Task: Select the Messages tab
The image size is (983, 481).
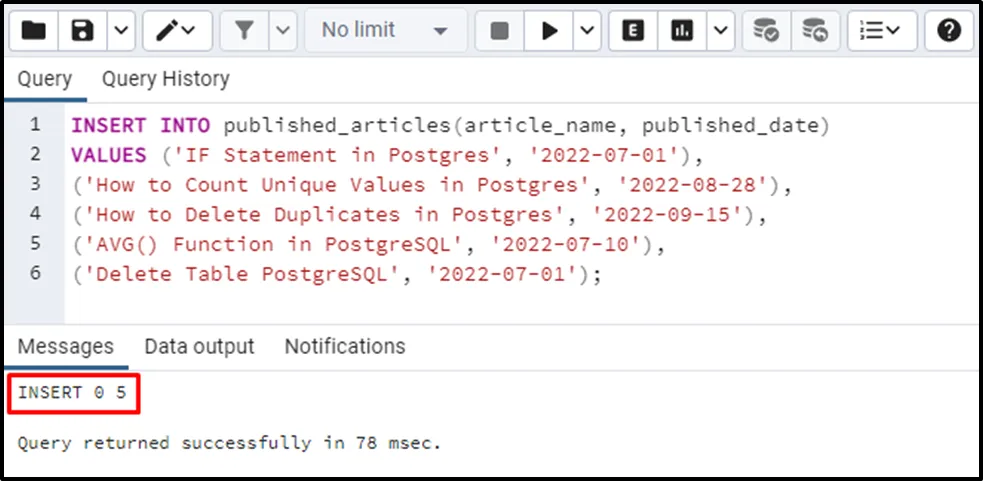Action: click(x=66, y=347)
